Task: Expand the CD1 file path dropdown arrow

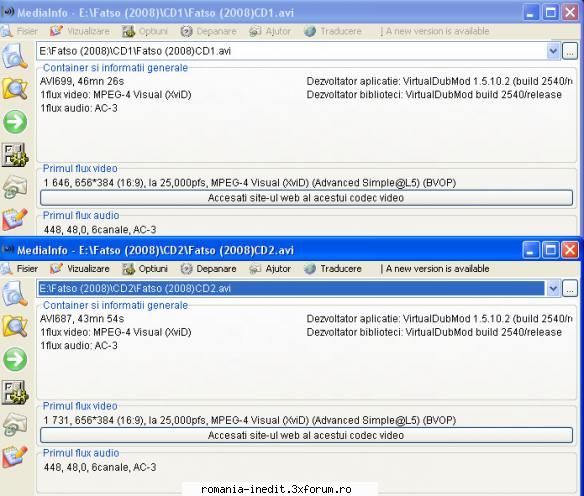Action: pyautogui.click(x=553, y=51)
